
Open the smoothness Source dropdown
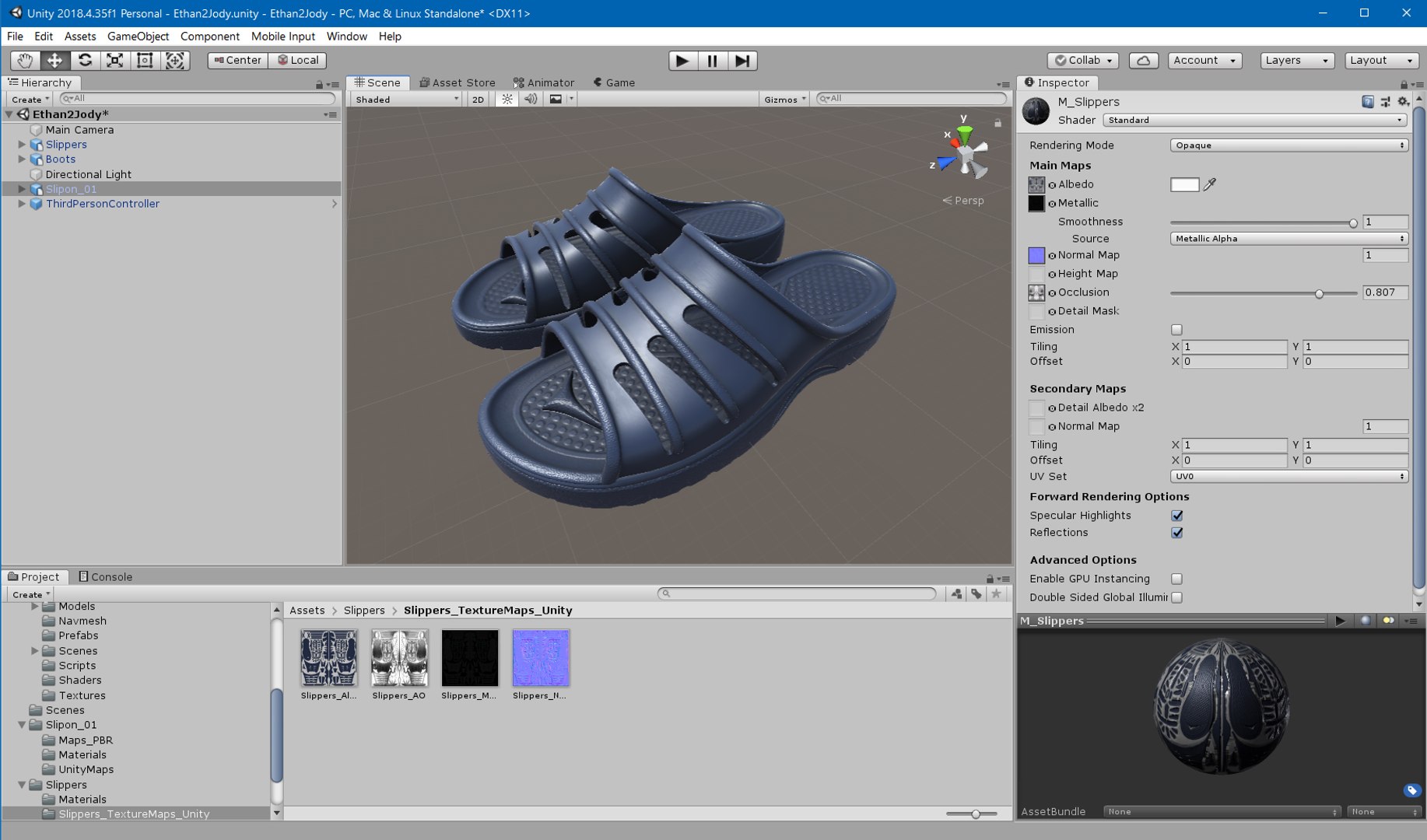tap(1289, 239)
